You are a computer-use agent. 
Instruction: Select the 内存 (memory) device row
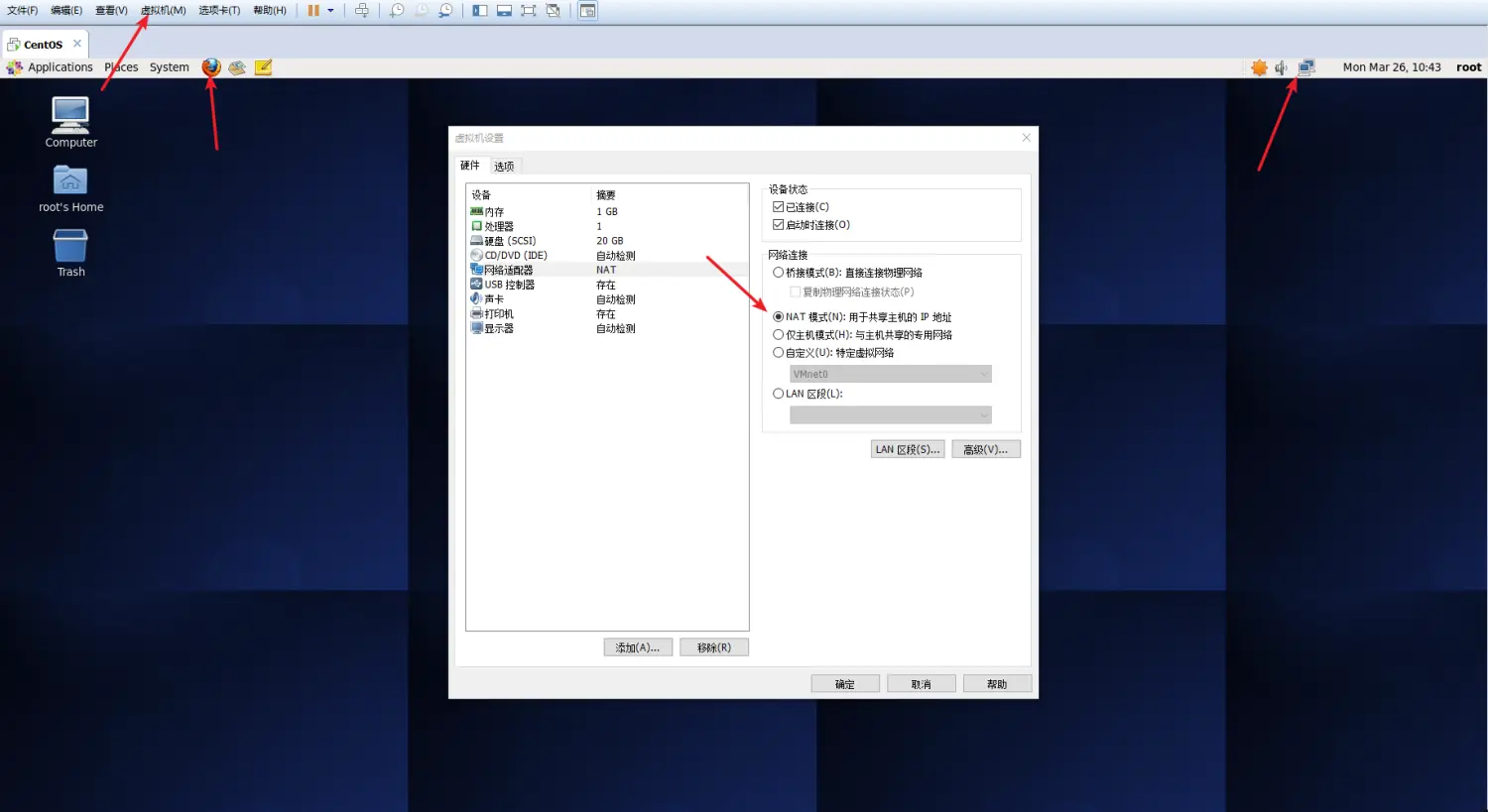click(607, 211)
